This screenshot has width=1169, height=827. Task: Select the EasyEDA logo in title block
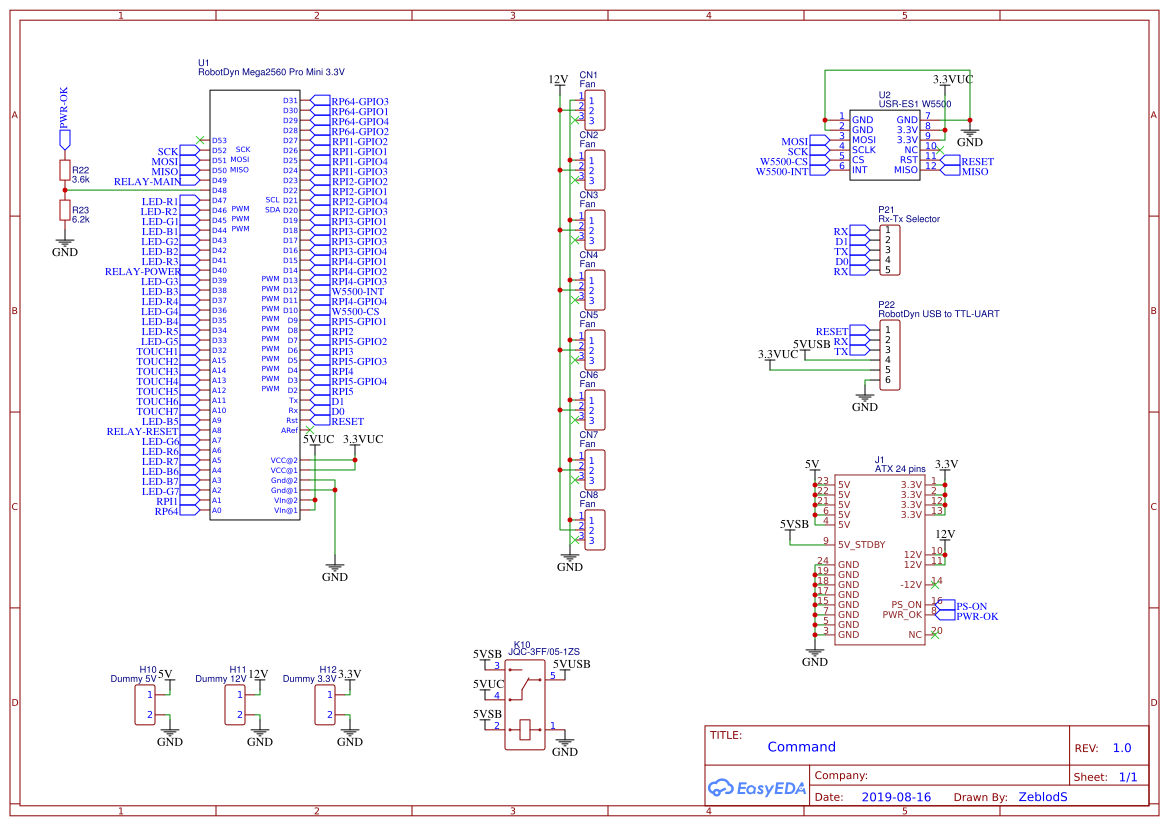pyautogui.click(x=757, y=789)
